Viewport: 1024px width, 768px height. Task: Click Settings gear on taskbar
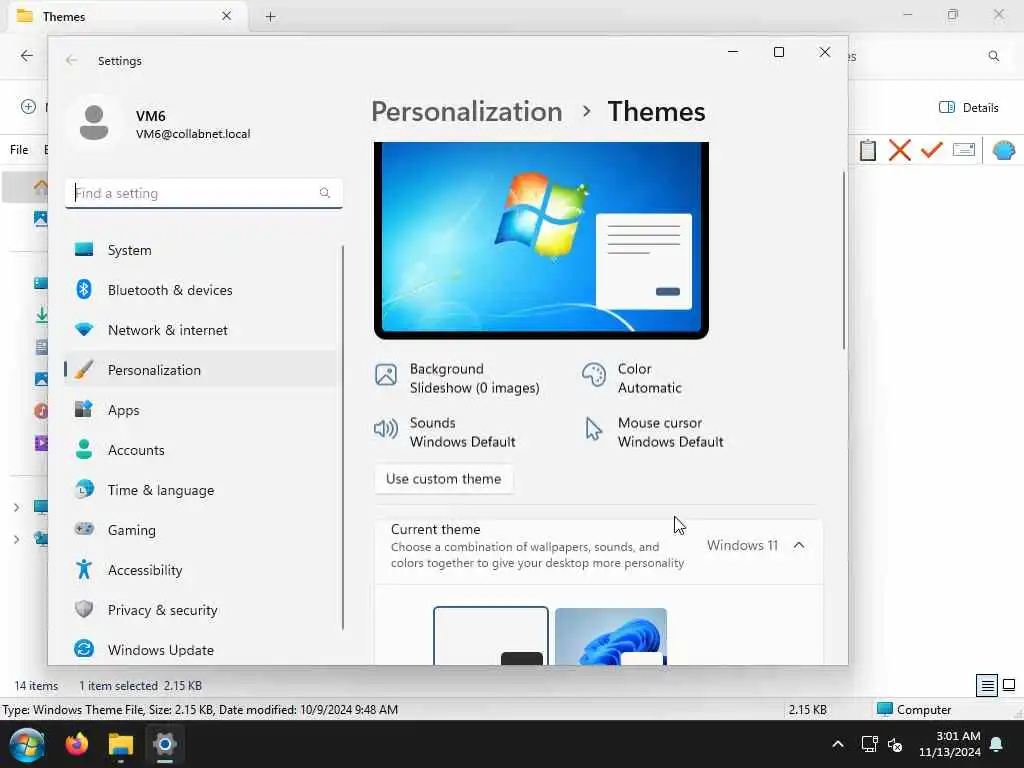point(165,744)
